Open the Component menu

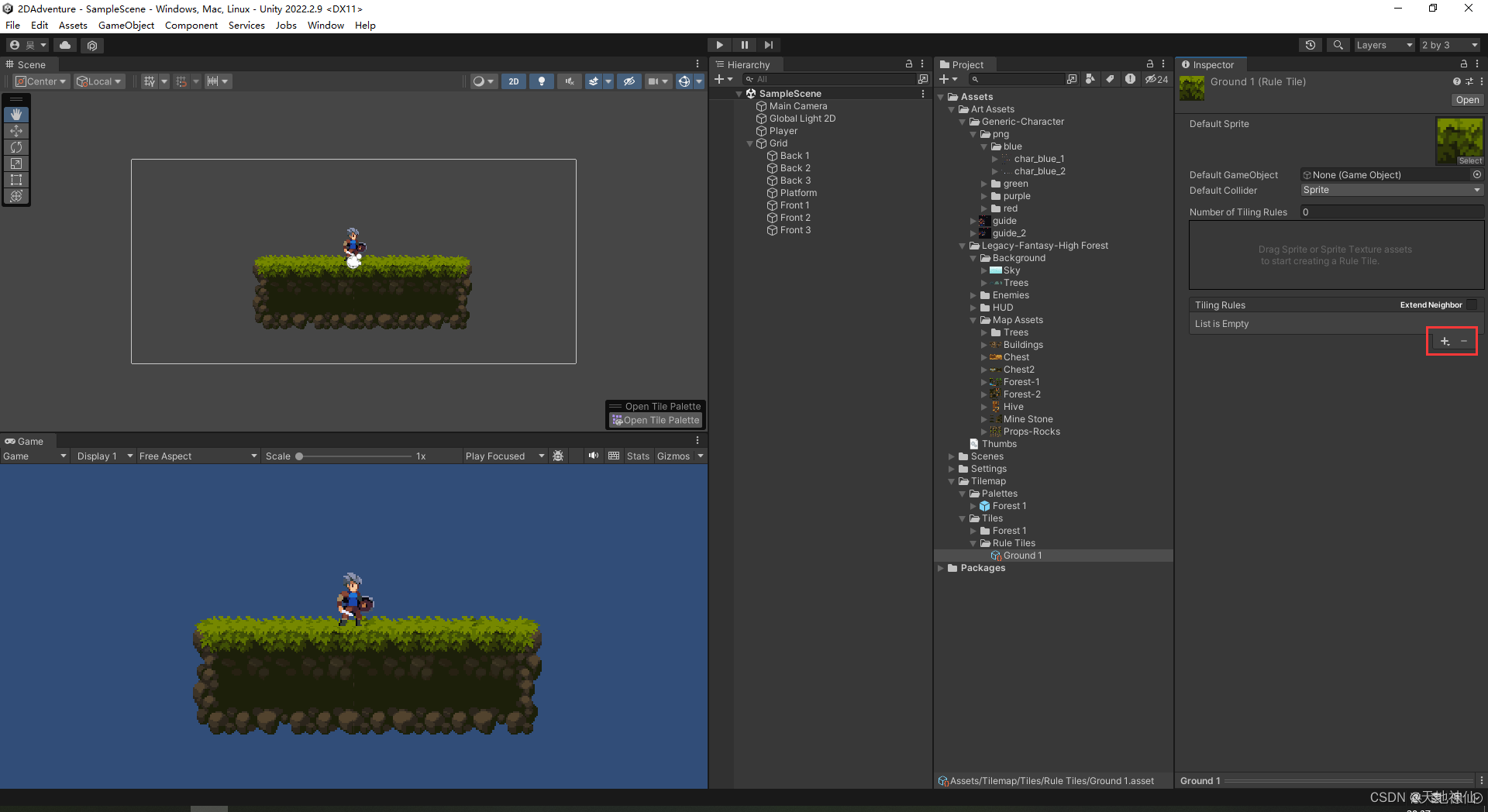[x=191, y=26]
